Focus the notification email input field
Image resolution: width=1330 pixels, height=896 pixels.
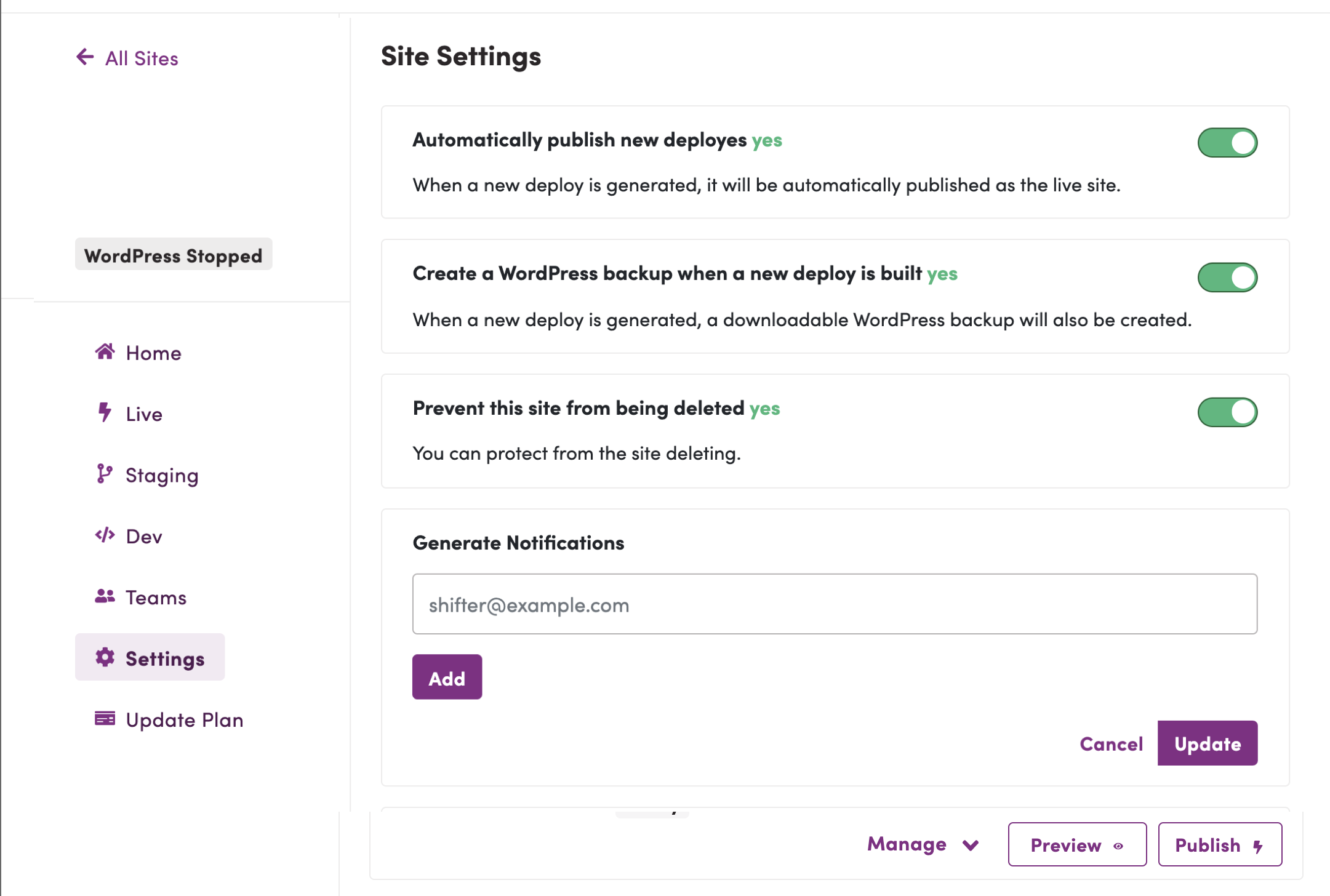(835, 604)
